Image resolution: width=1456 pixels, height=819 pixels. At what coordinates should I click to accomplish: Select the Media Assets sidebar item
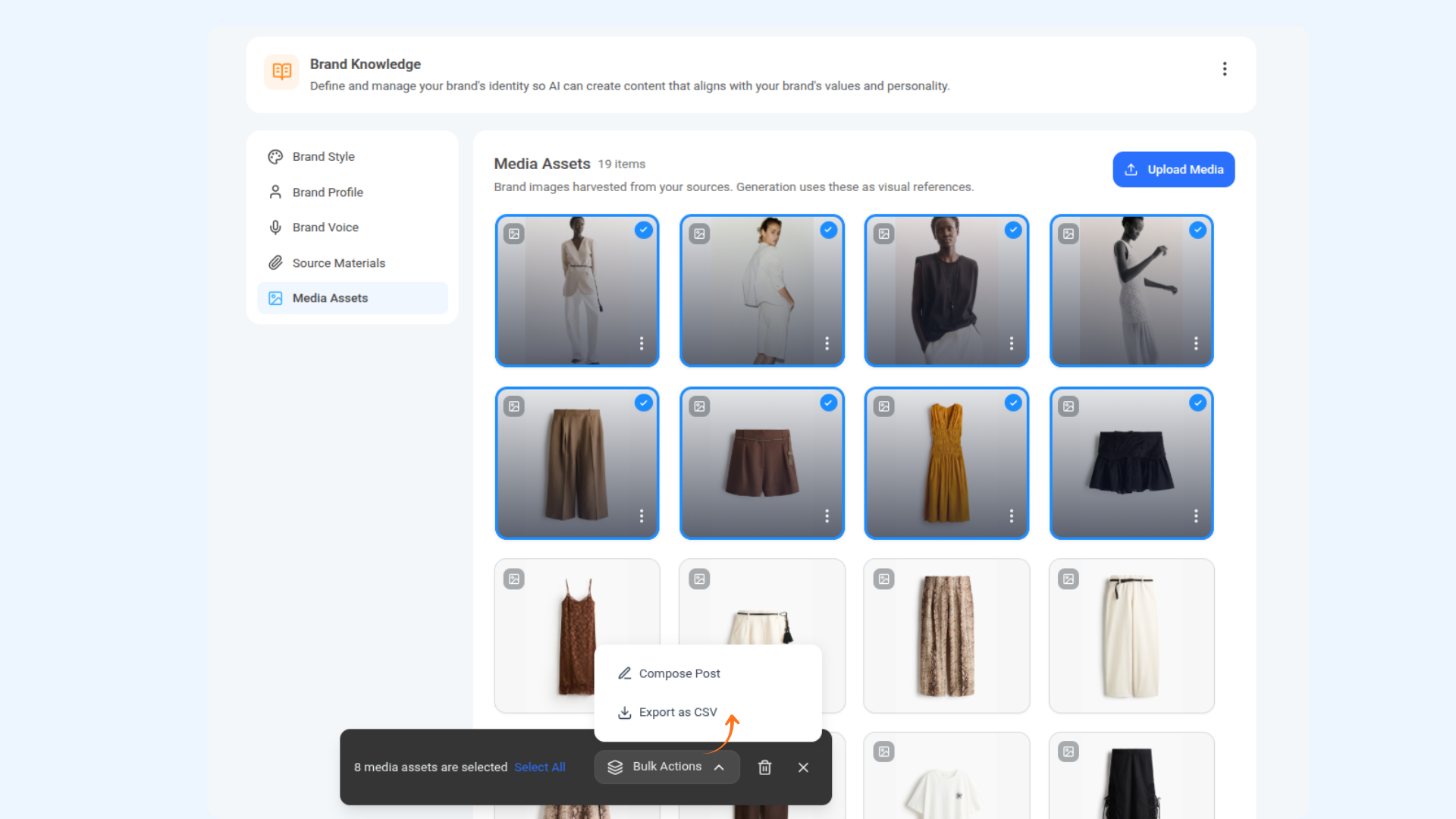pyautogui.click(x=353, y=298)
